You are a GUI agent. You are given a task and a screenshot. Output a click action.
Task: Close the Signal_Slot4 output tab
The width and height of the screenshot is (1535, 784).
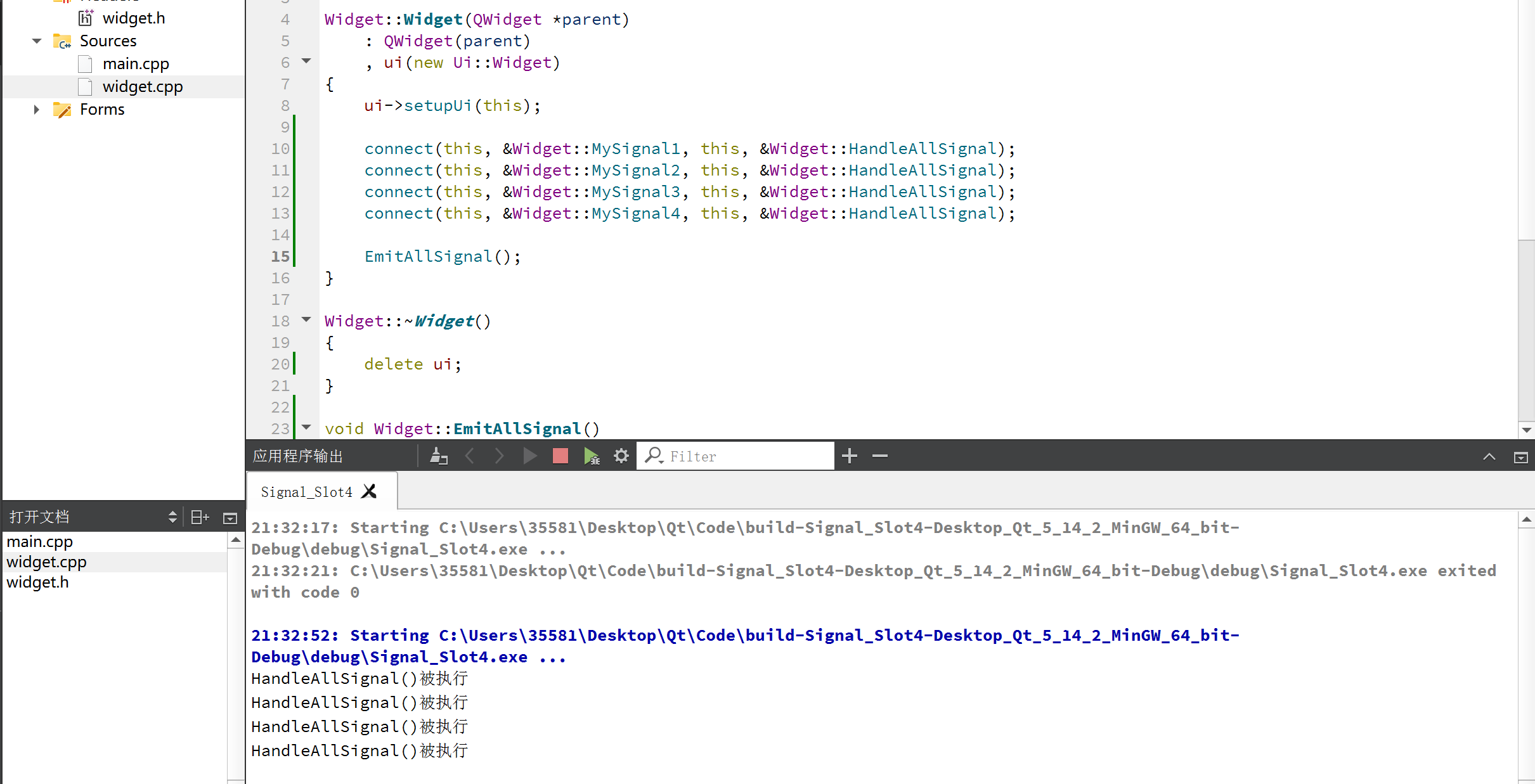click(x=369, y=491)
